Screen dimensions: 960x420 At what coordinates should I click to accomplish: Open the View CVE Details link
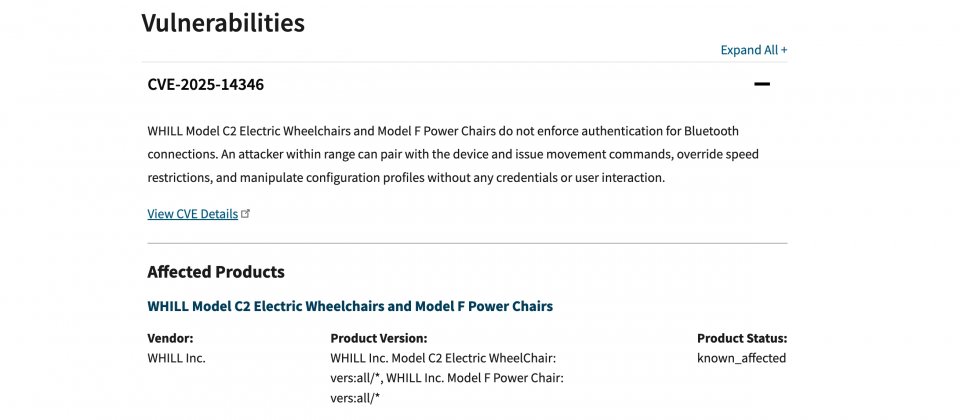click(x=192, y=213)
